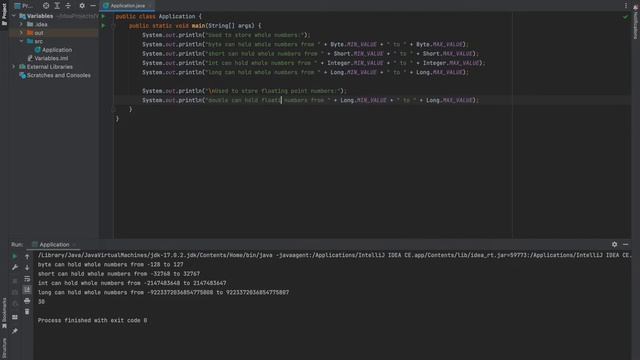Select the src folder label
The width and height of the screenshot is (640, 360).
(38, 41)
